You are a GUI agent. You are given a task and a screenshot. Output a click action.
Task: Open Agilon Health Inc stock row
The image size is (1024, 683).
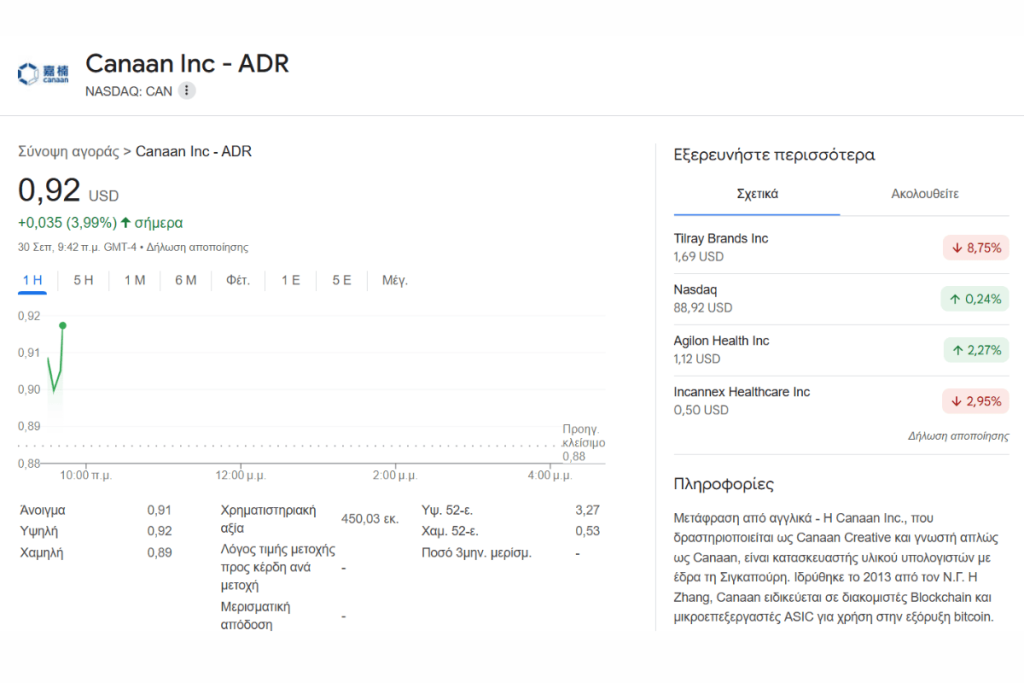tap(841, 349)
